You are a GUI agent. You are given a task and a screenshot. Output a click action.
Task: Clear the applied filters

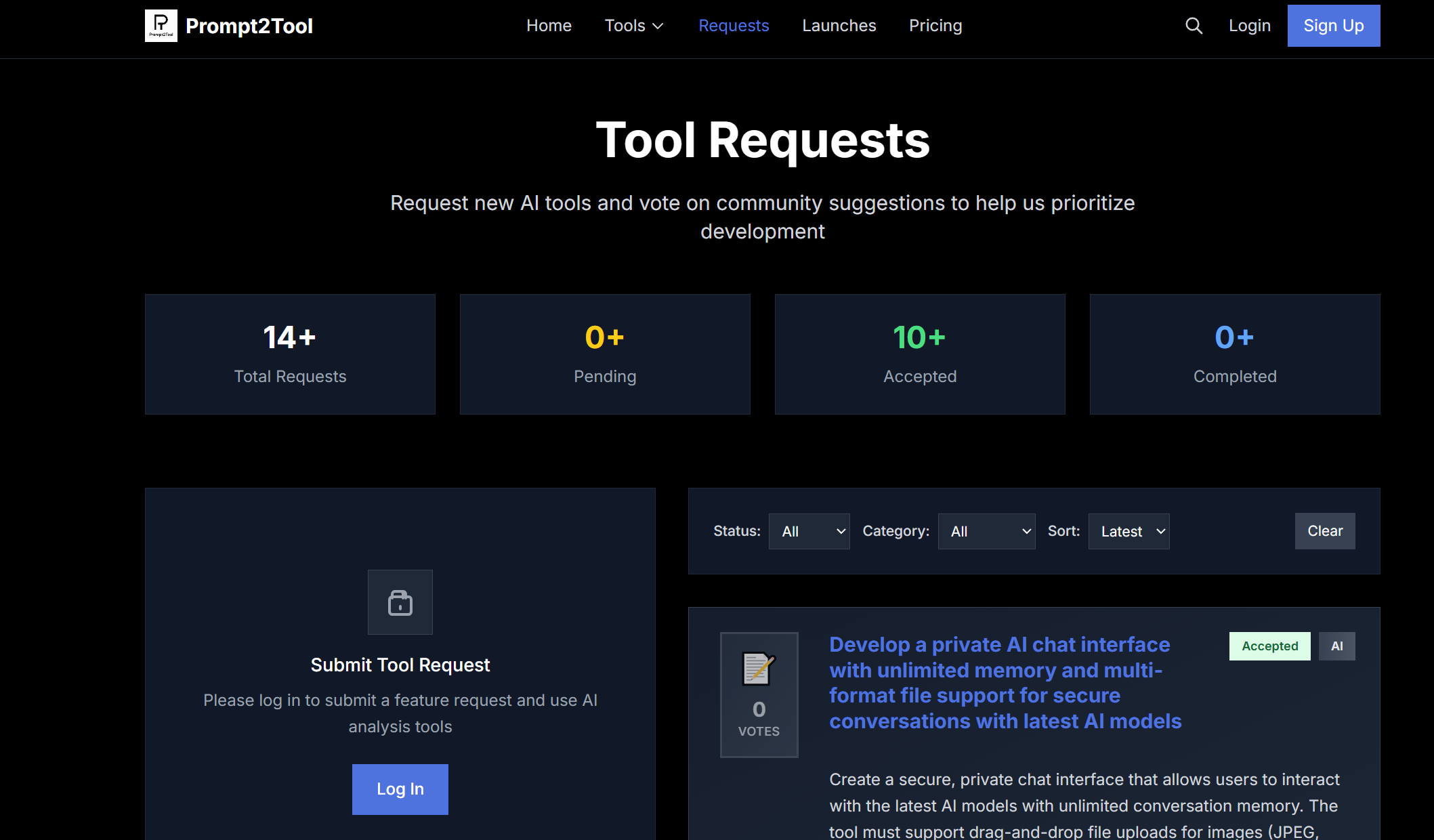[1324, 531]
